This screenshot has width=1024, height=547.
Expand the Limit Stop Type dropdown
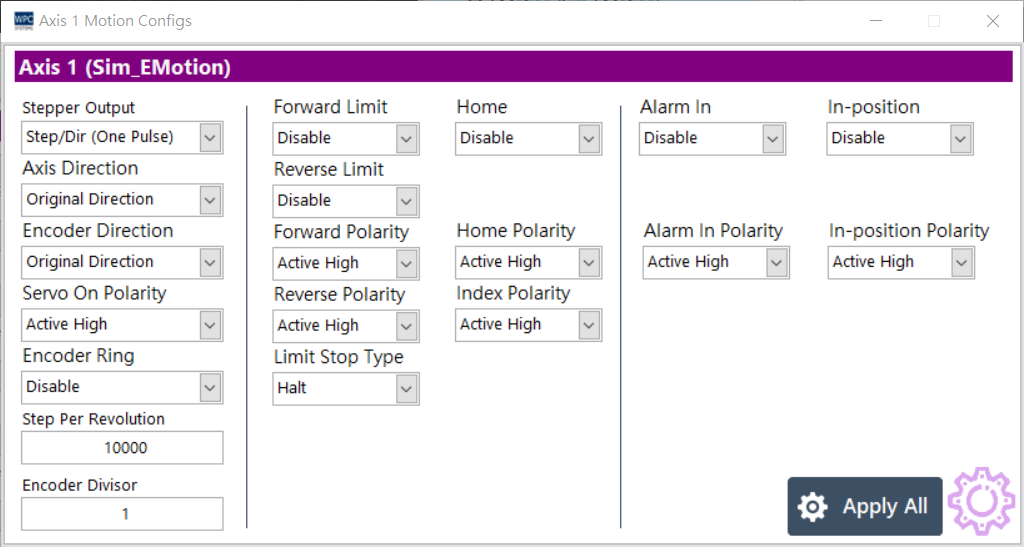point(346,388)
